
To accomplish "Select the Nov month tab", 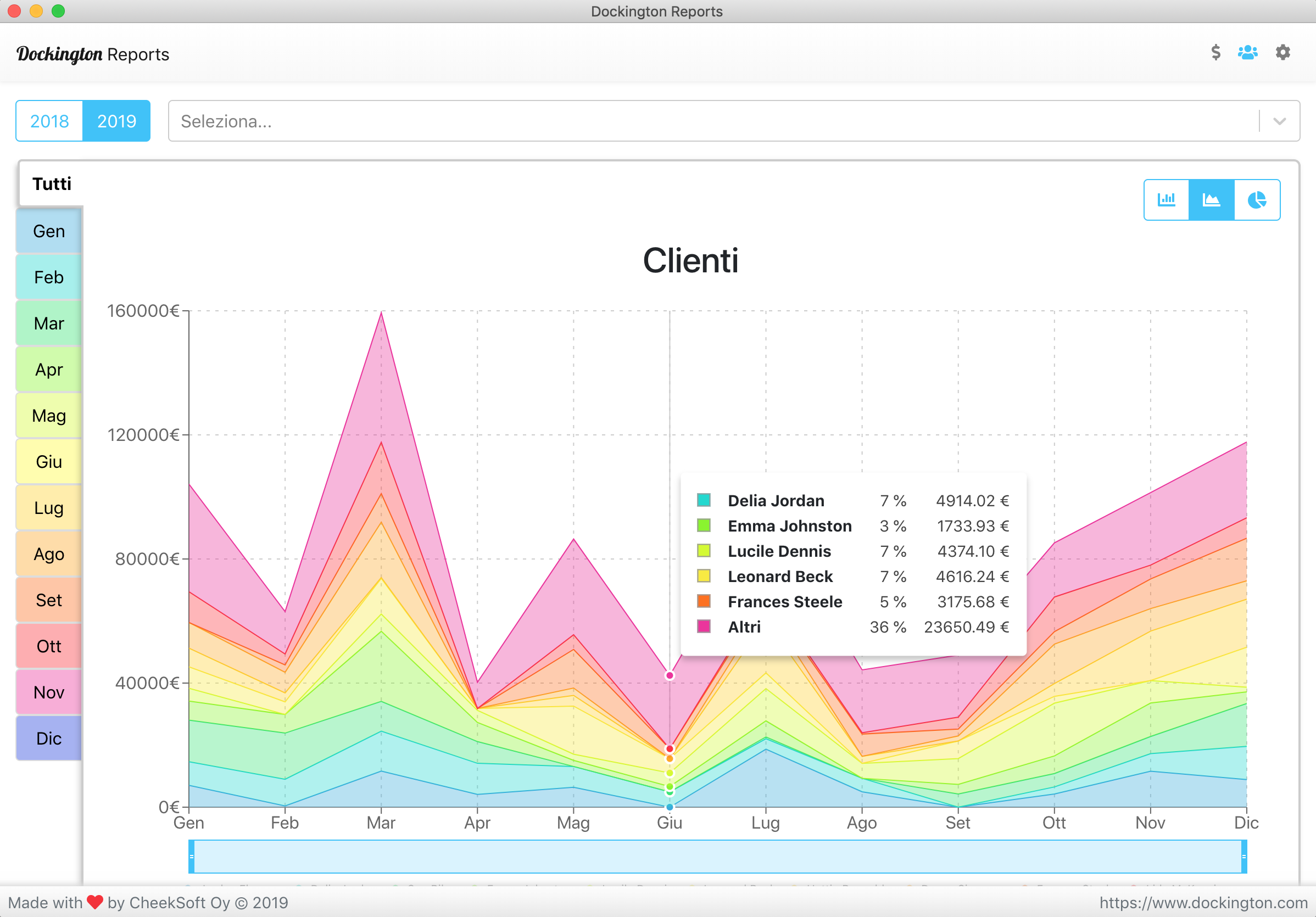I will point(49,693).
